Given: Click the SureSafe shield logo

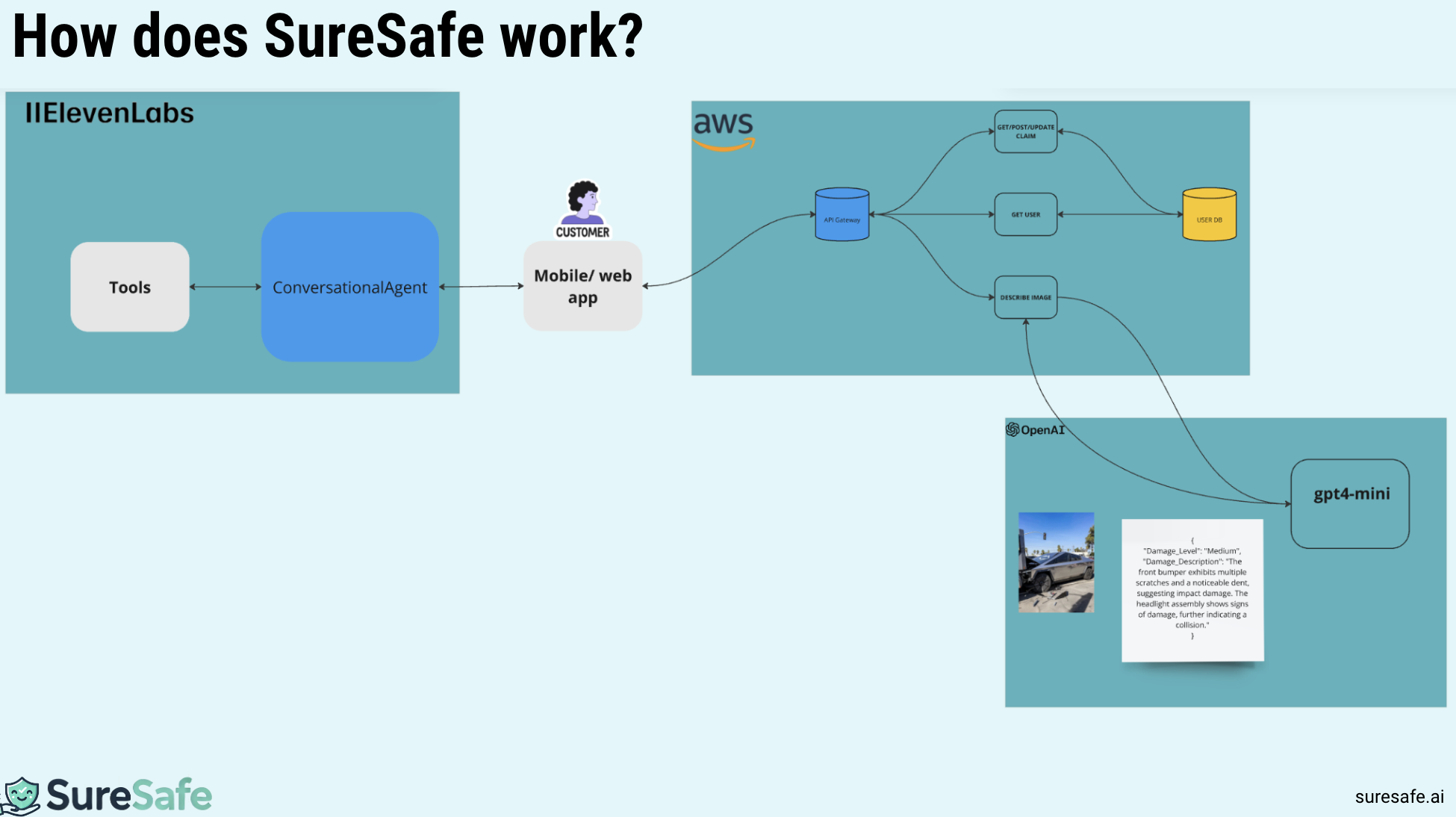Looking at the screenshot, I should tap(21, 795).
